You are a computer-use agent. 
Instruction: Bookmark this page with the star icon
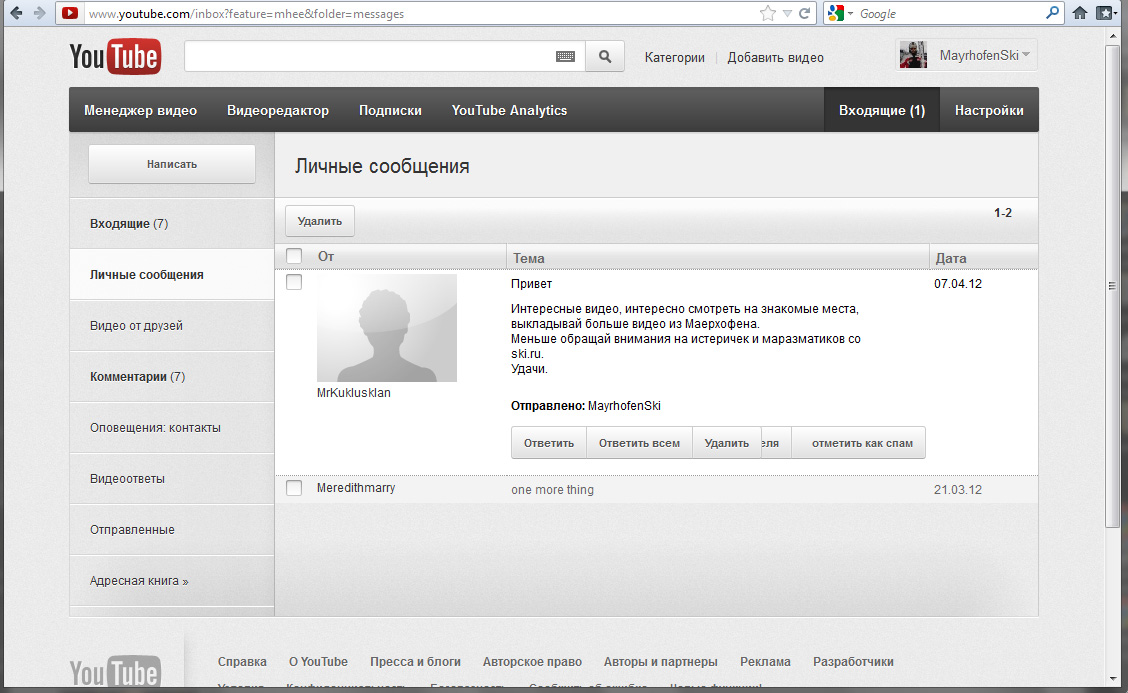pyautogui.click(x=768, y=13)
